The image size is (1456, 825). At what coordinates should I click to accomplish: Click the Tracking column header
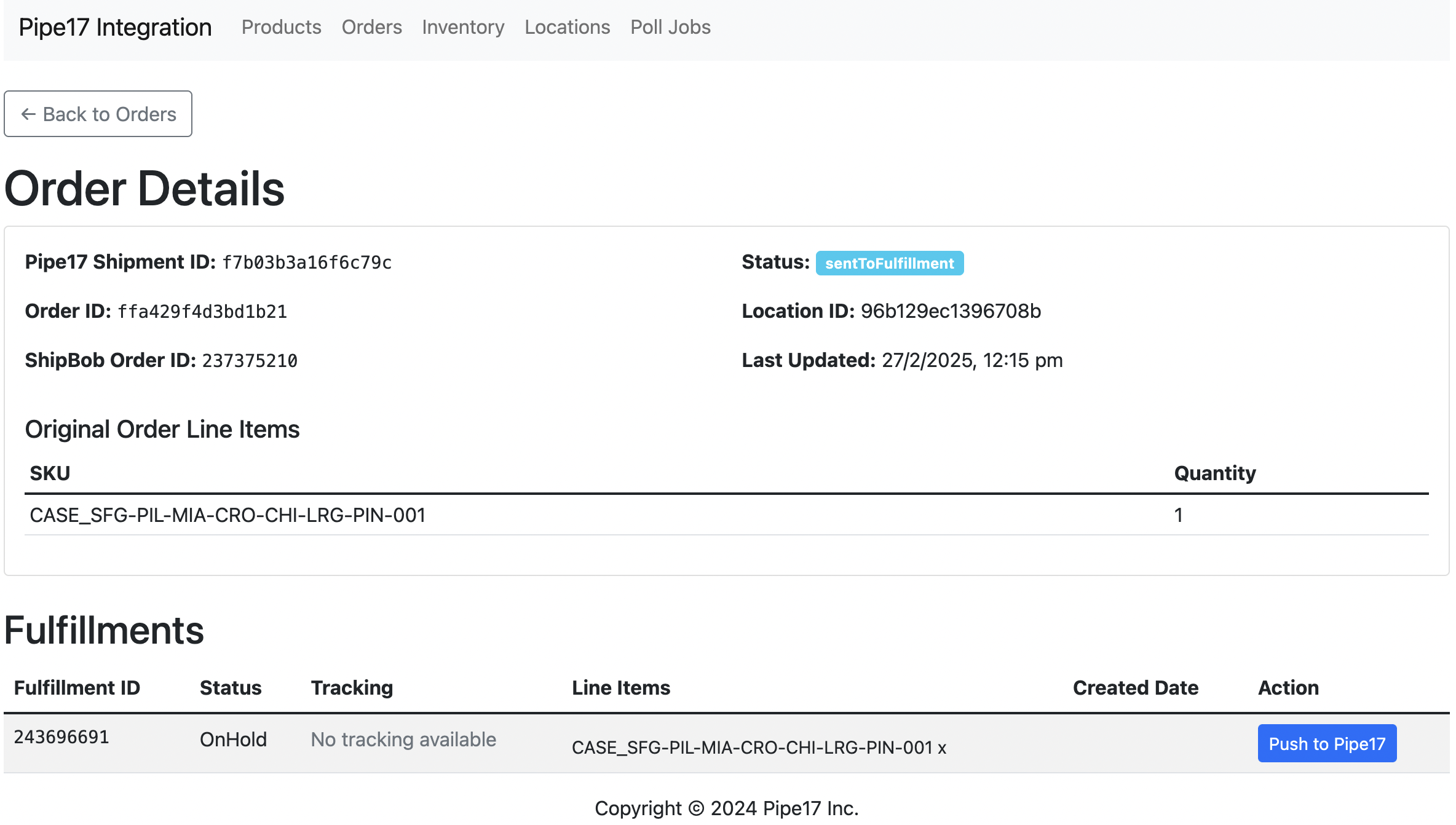point(352,688)
